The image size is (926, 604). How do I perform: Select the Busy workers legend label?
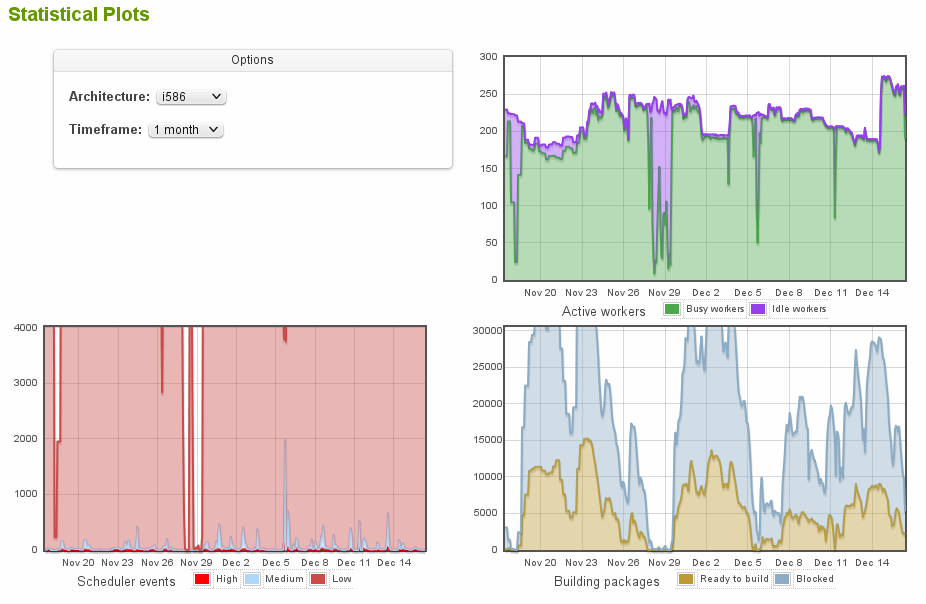[x=715, y=309]
